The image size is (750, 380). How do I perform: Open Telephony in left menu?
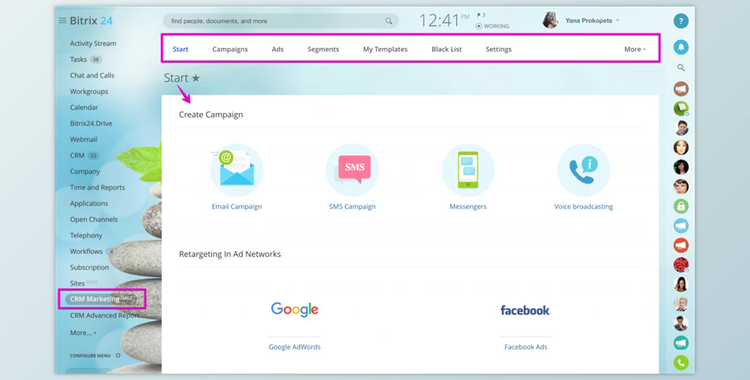pos(86,235)
